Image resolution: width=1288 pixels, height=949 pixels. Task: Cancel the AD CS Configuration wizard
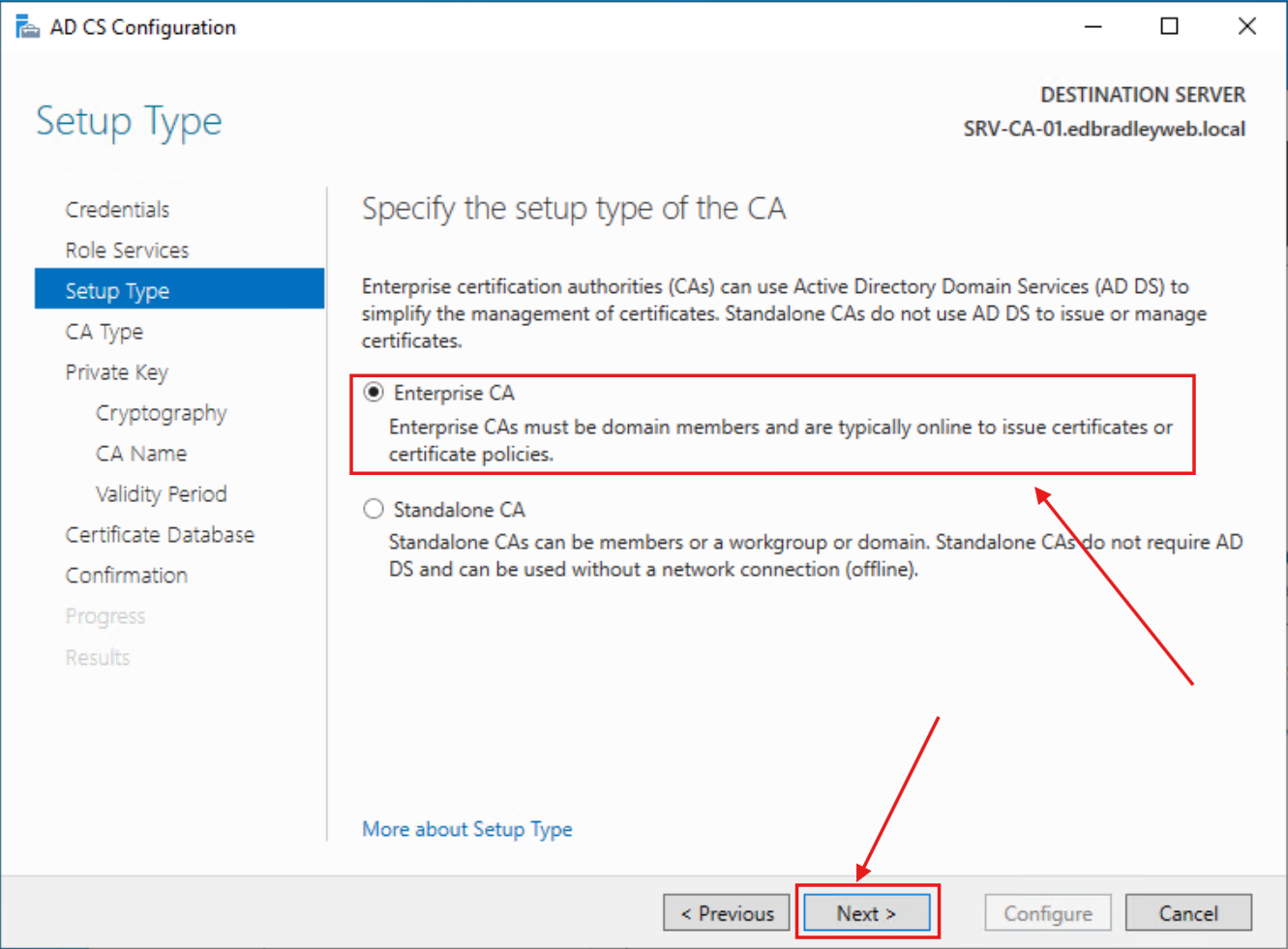coord(1188,912)
